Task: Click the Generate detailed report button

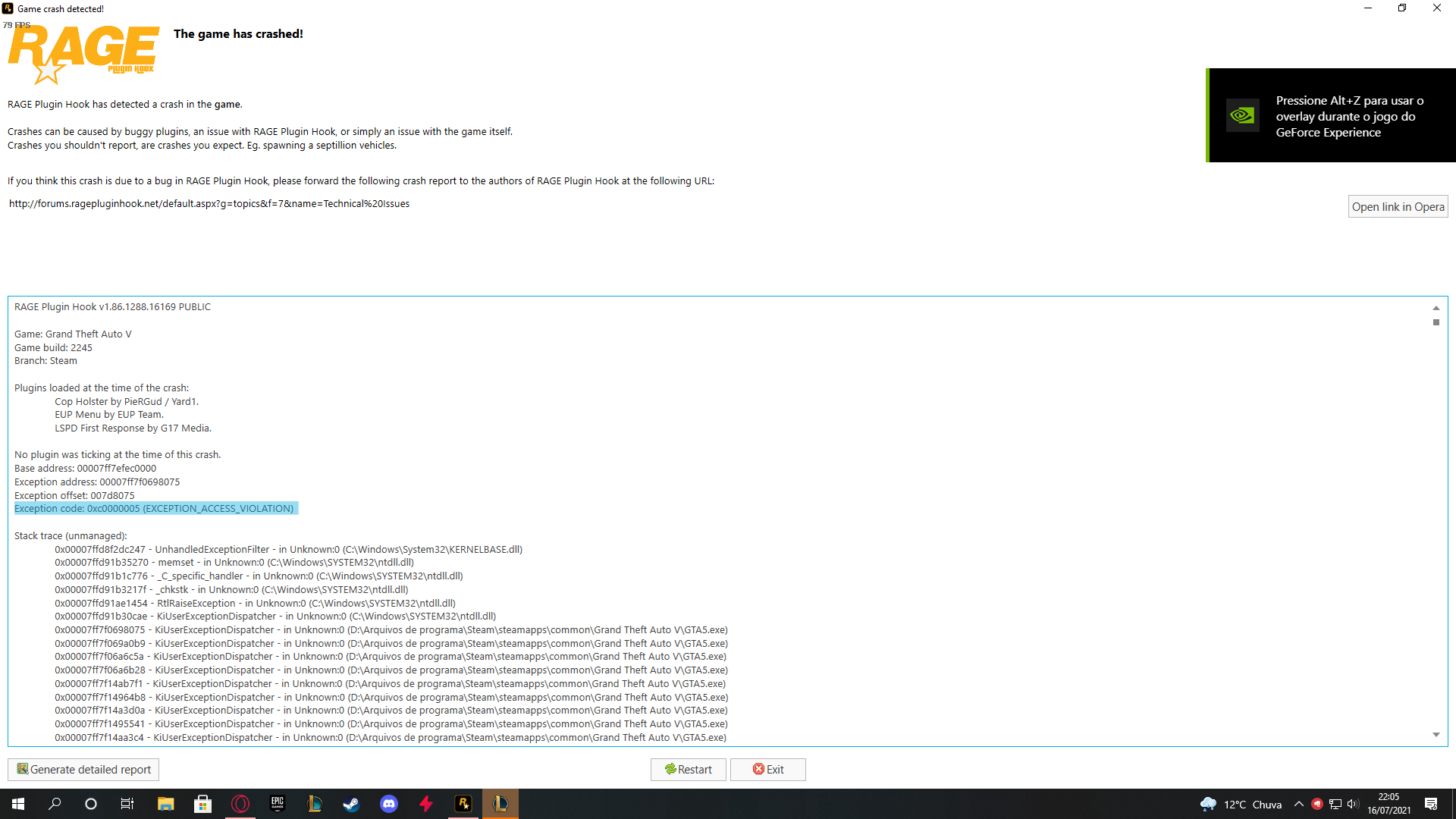Action: point(83,769)
